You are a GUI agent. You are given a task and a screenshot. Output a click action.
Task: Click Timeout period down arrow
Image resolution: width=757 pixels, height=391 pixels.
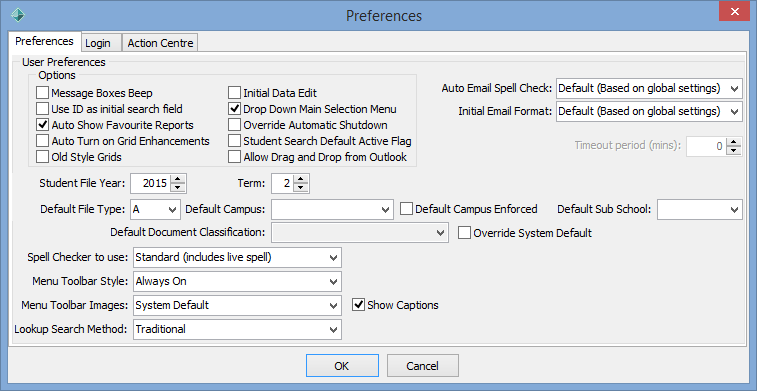coord(734,150)
